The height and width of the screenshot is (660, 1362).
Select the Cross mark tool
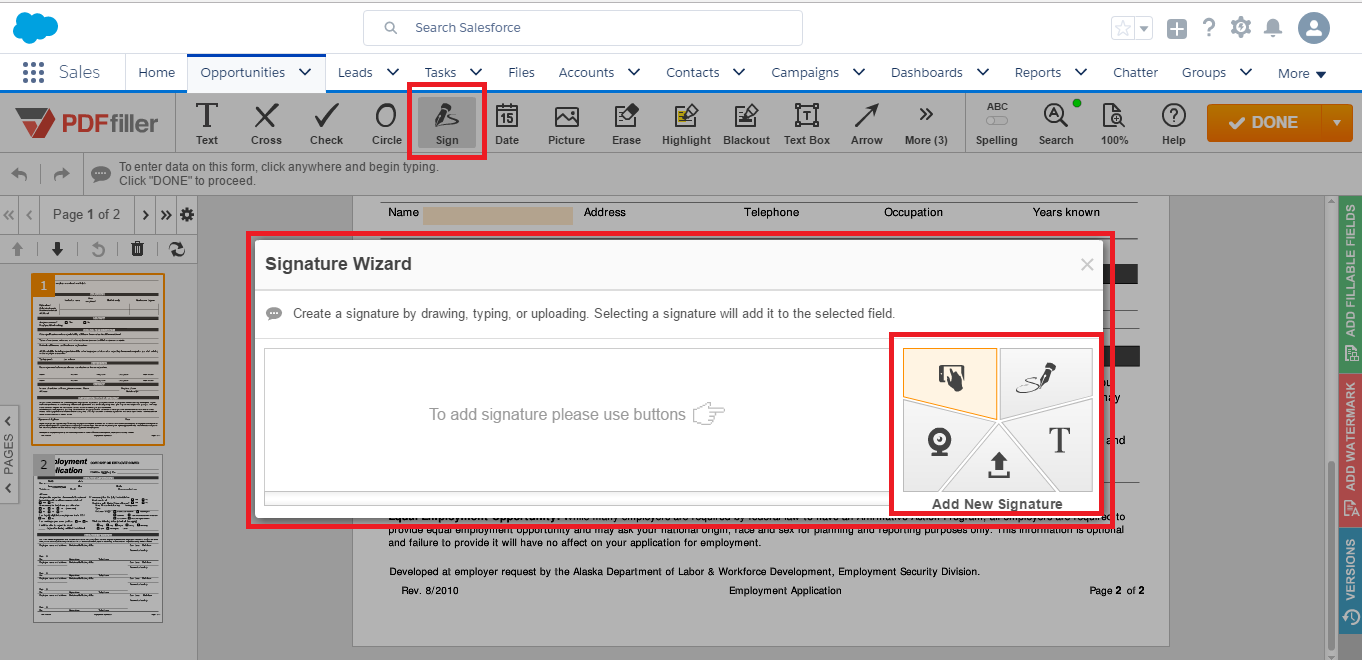(x=266, y=123)
